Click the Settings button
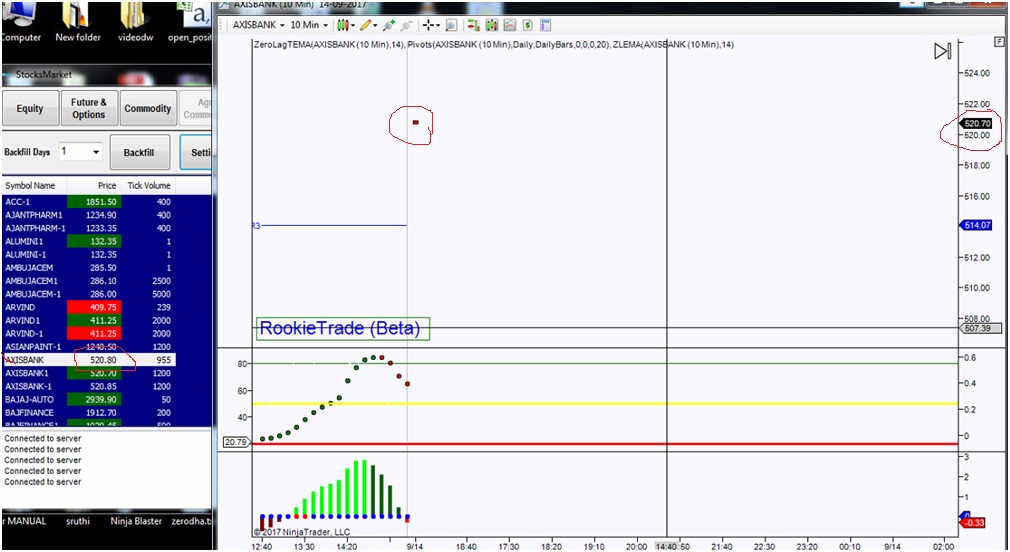The image size is (1010, 552). [196, 153]
